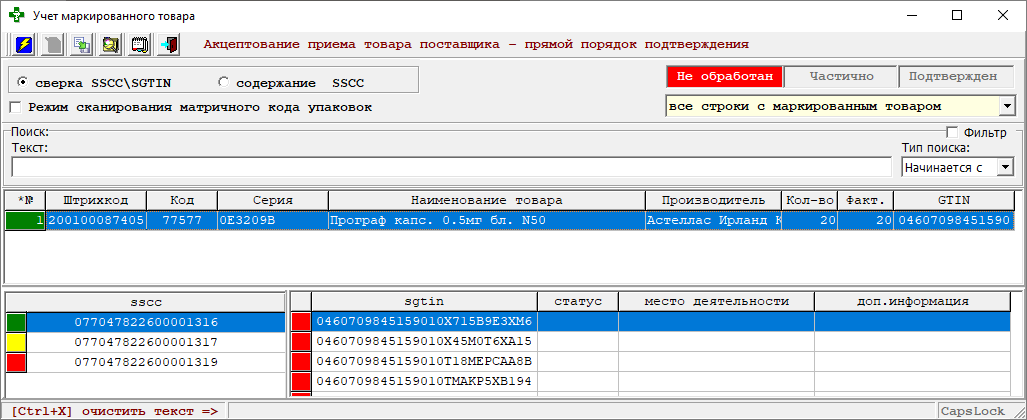1027x420 pixels.
Task: Click the 'Подтвержден' status button
Action: 955,76
